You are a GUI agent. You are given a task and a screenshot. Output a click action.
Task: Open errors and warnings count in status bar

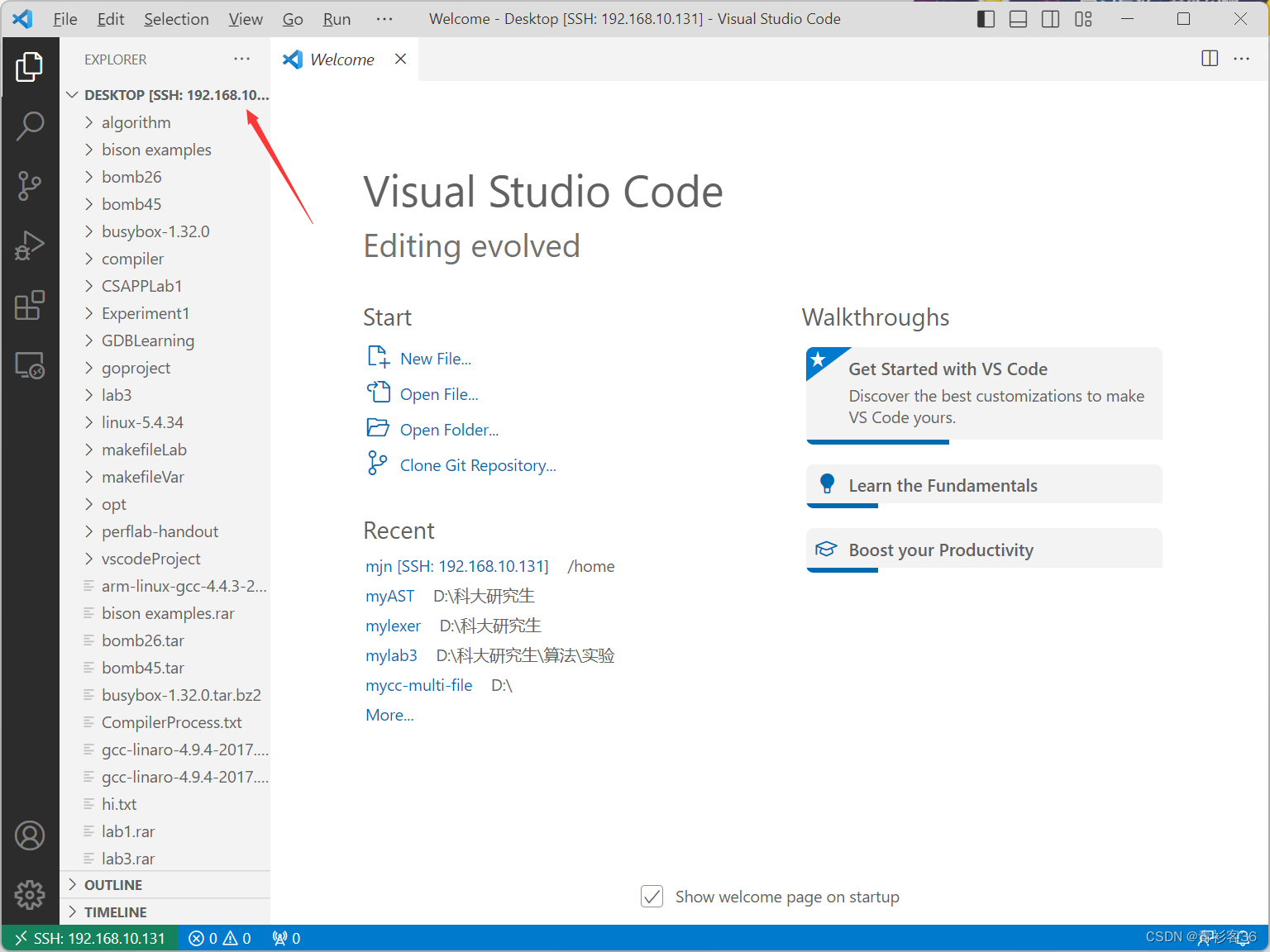click(220, 938)
